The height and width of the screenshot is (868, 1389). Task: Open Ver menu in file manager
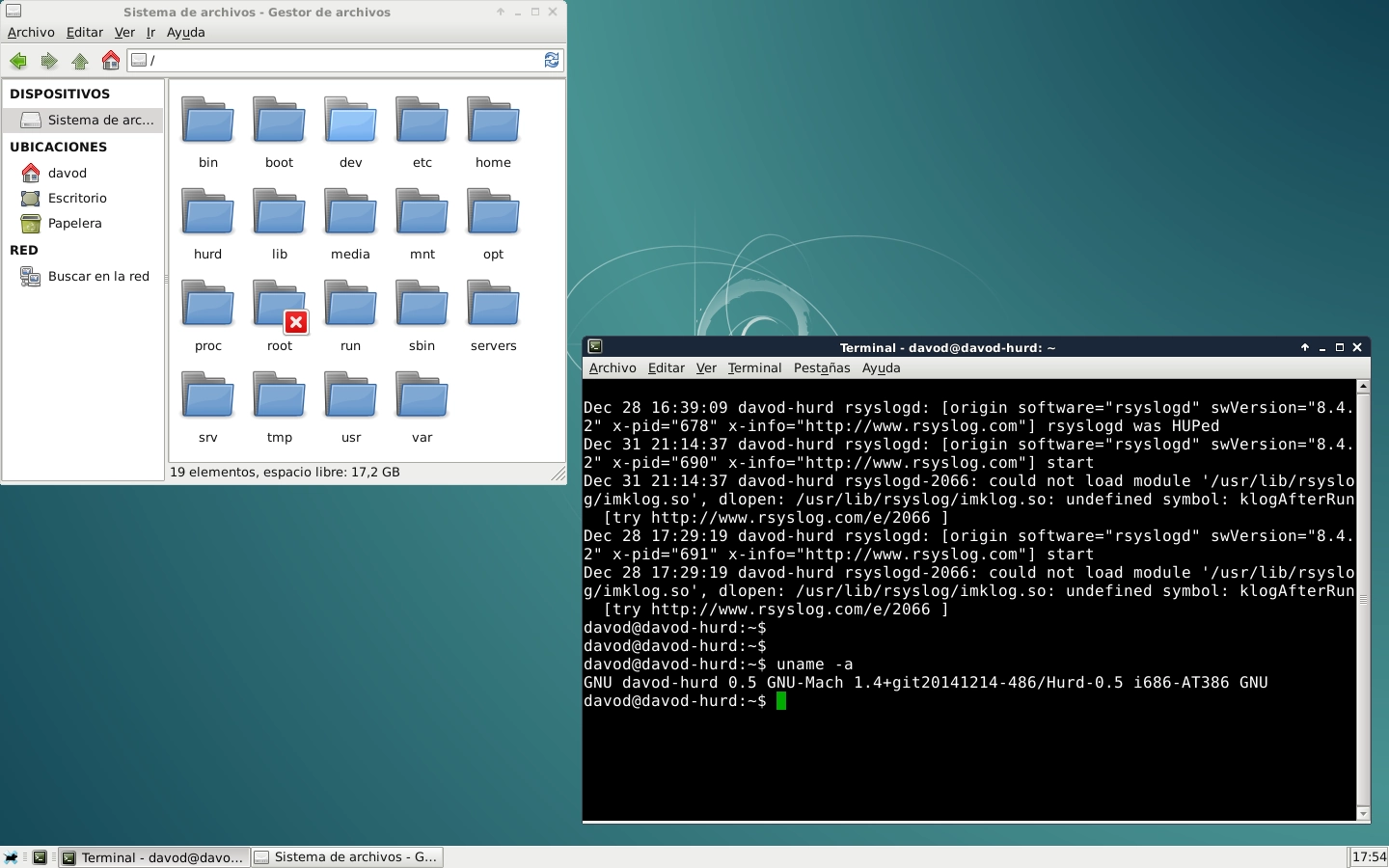pyautogui.click(x=124, y=32)
